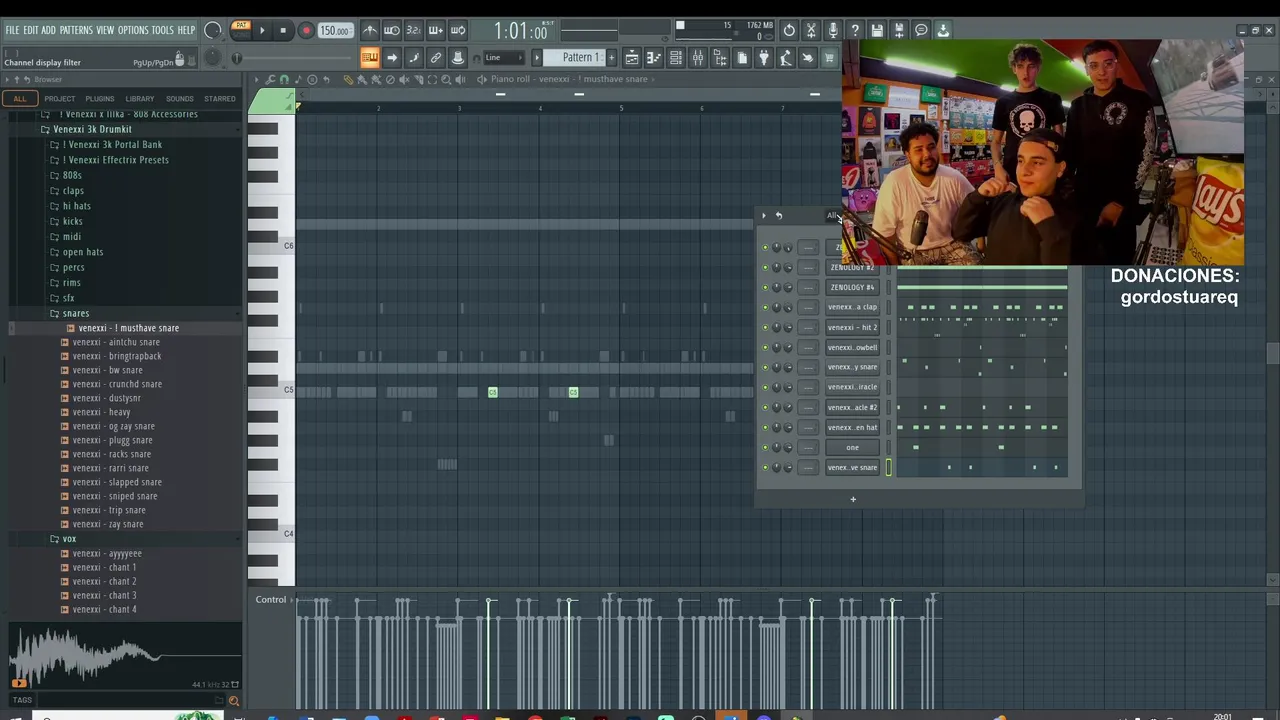Open the venexx..y snare channel button
Viewport: 1280px width, 720px height.
(x=852, y=368)
